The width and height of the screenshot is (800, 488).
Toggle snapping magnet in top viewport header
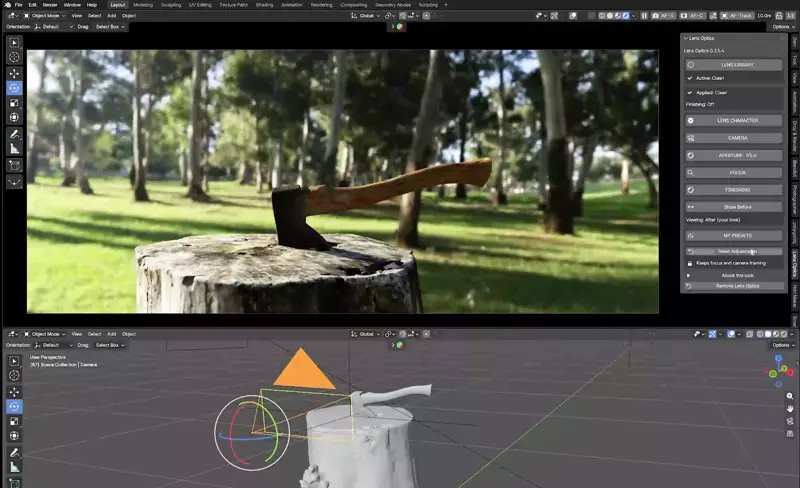[403, 16]
